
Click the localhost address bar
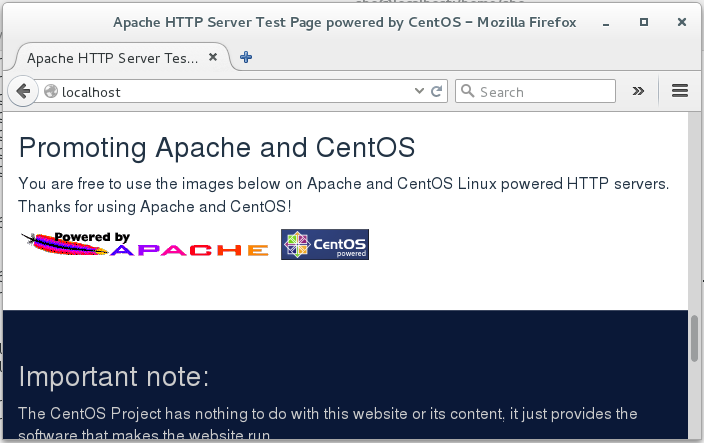tap(242, 91)
